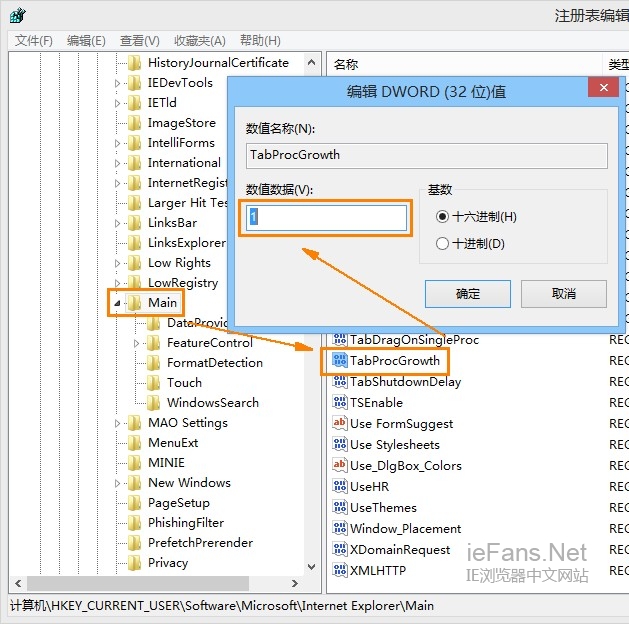Viewport: 629px width, 624px height.
Task: Click the ImageStore folder icon
Action: click(x=134, y=123)
